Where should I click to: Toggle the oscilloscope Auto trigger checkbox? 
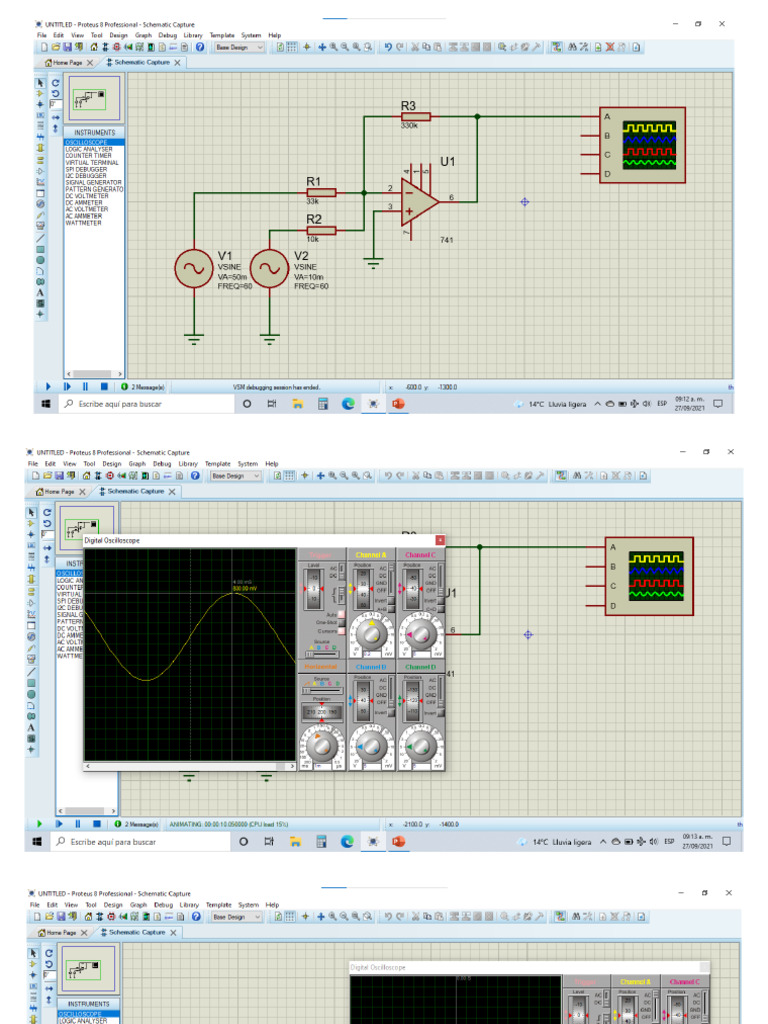pyautogui.click(x=341, y=614)
